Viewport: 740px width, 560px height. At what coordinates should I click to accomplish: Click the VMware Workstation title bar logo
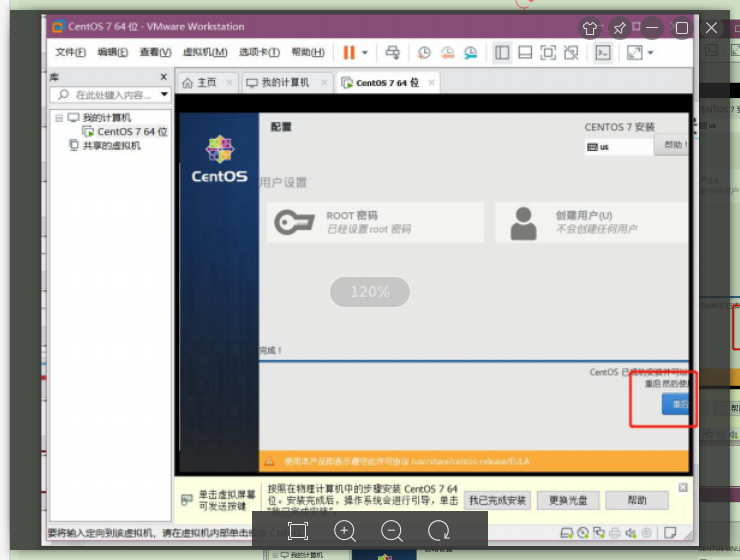58,26
